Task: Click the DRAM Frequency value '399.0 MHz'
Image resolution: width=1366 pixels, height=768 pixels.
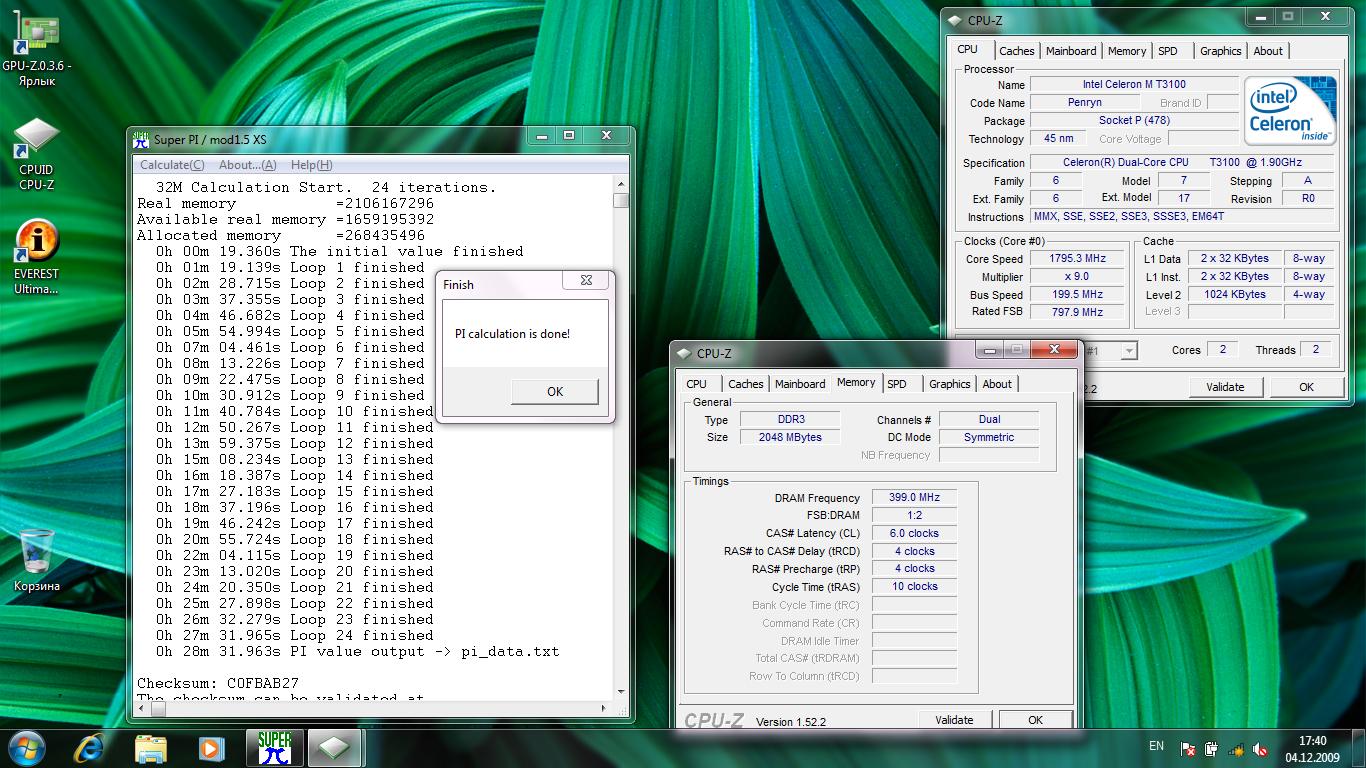Action: click(914, 498)
